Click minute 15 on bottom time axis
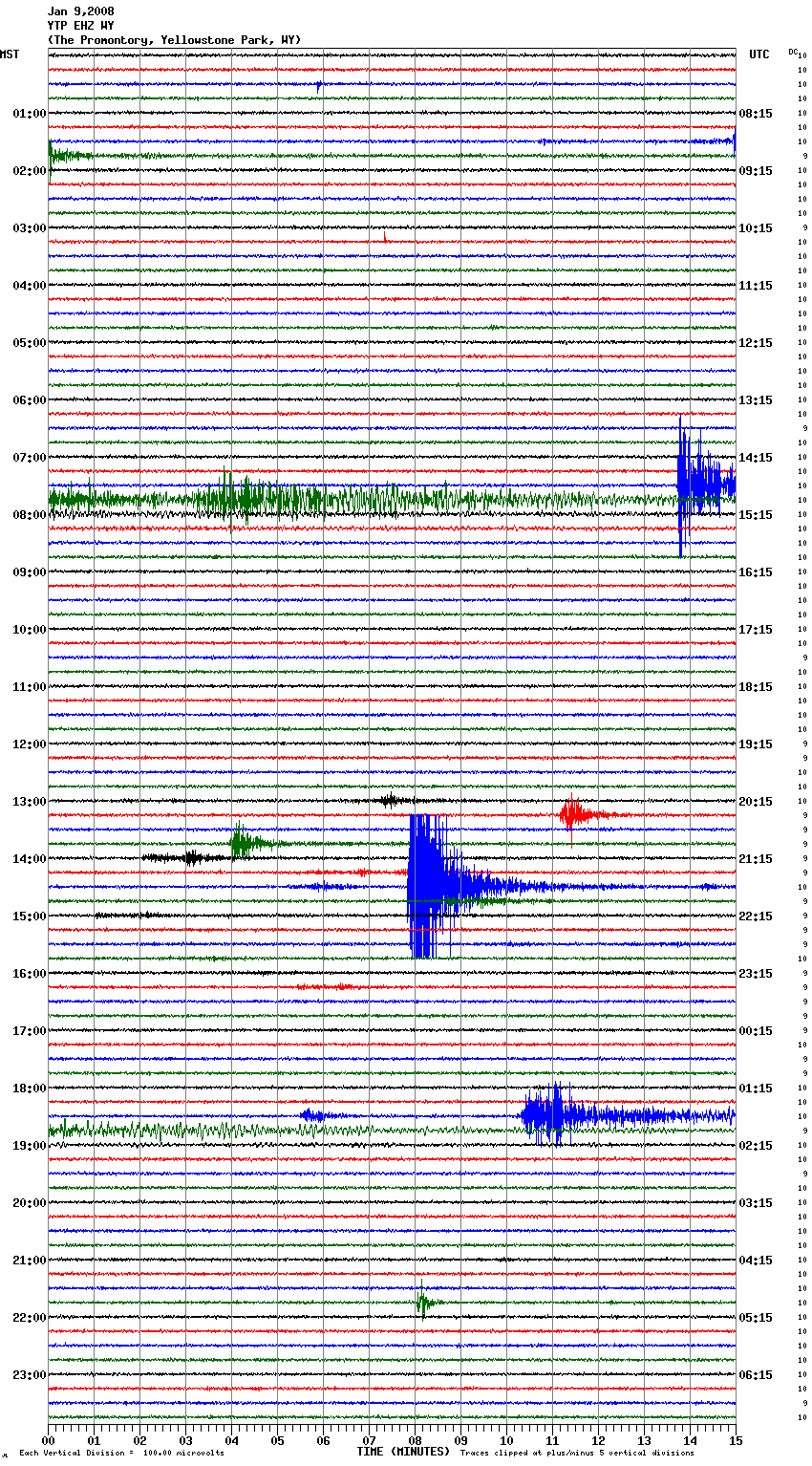Screen dimensions: 812x1466 pyautogui.click(x=735, y=1440)
